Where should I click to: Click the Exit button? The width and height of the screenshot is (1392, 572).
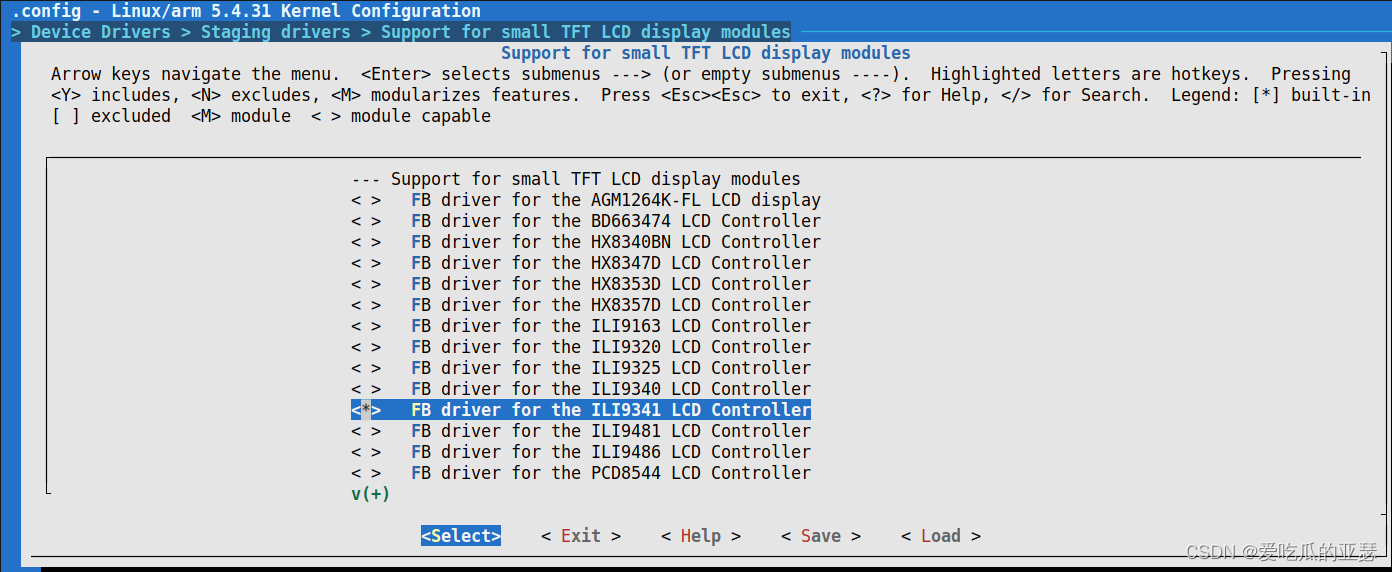(x=581, y=536)
